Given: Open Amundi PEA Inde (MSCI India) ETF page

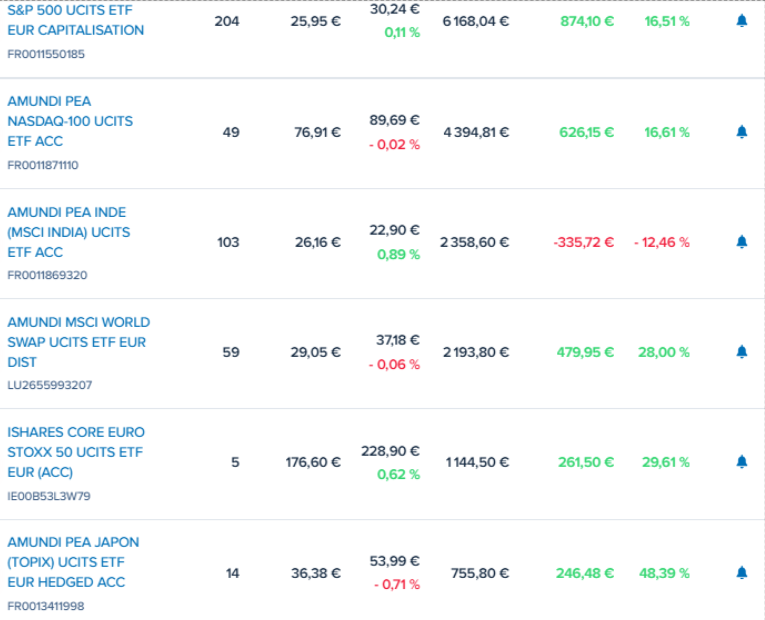Looking at the screenshot, I should coord(69,232).
